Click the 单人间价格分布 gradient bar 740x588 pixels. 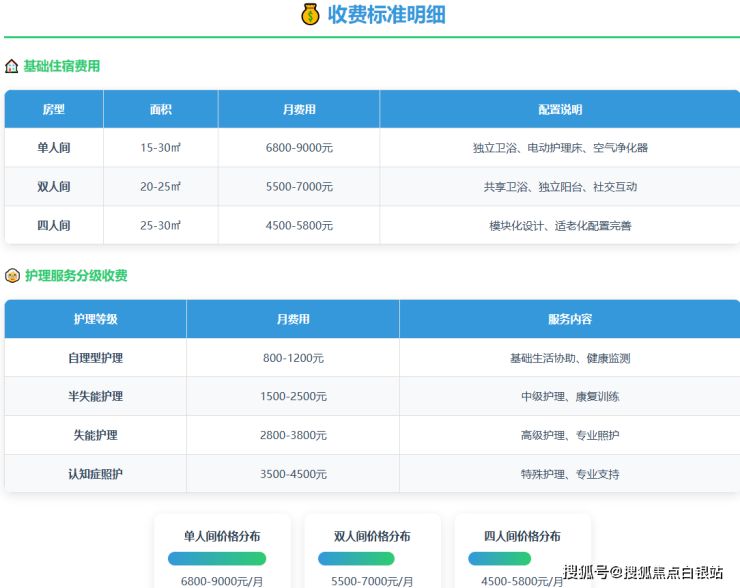[217, 558]
